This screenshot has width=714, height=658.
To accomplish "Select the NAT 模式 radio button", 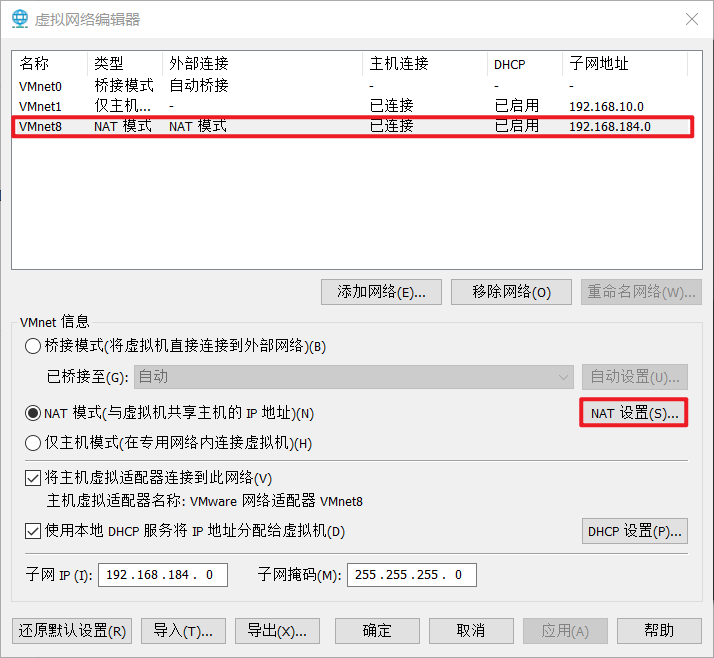I will [x=33, y=413].
